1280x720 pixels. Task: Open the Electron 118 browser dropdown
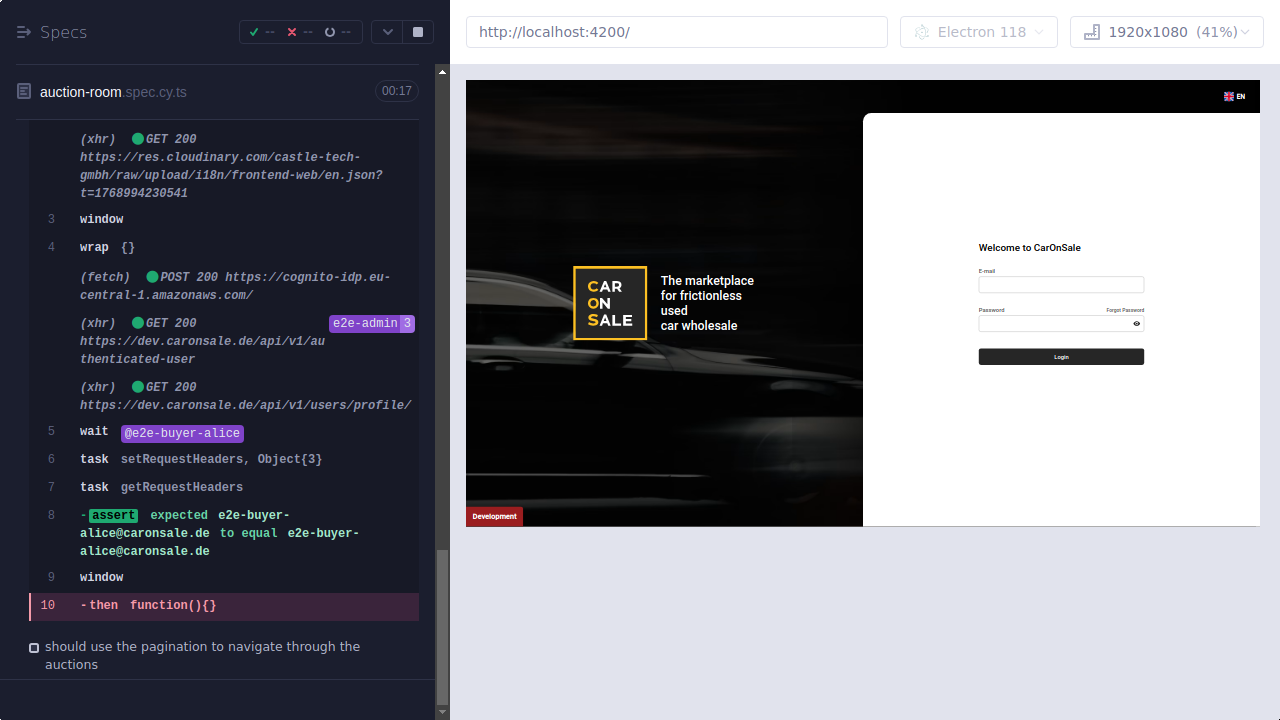click(978, 31)
